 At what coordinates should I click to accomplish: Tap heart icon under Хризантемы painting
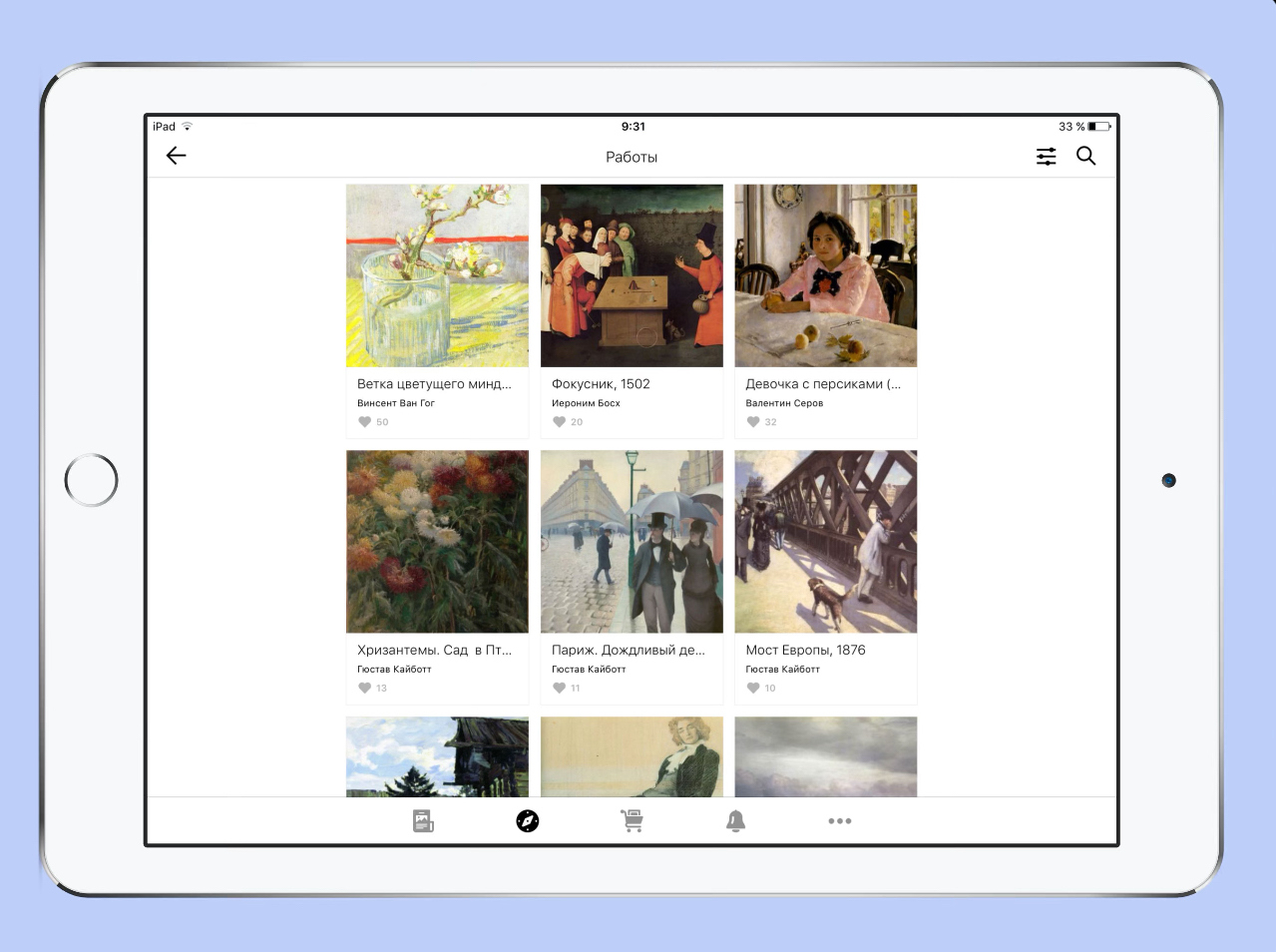click(x=365, y=688)
